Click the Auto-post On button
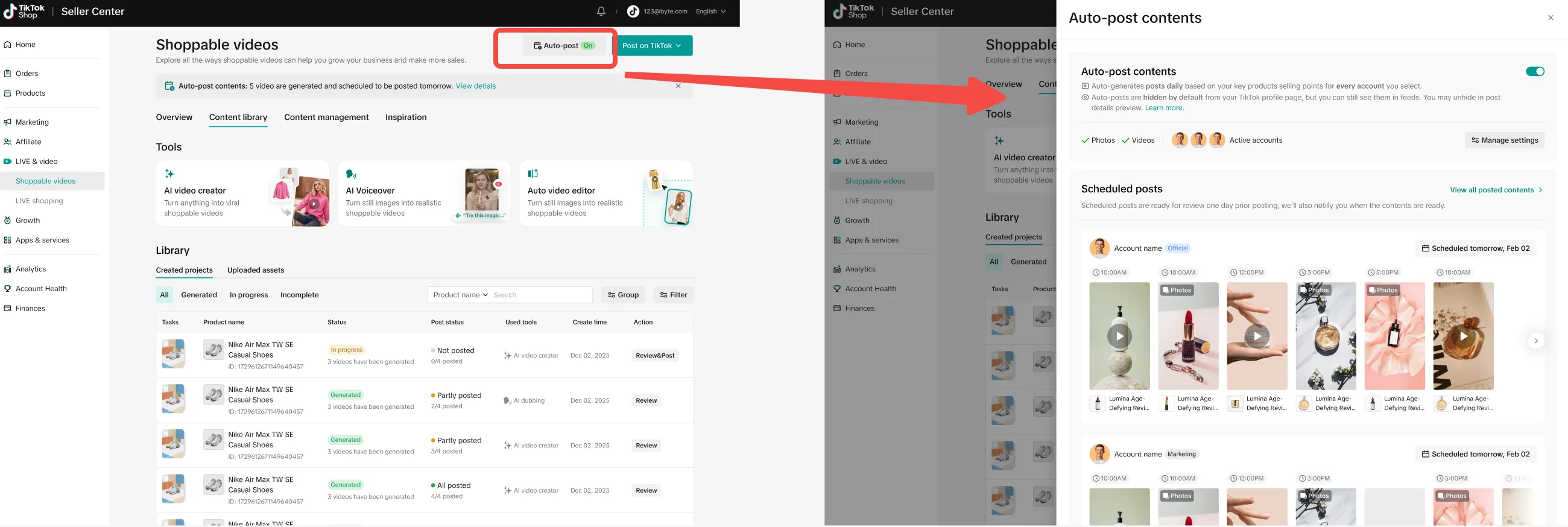This screenshot has width=1568, height=527. 564,46
